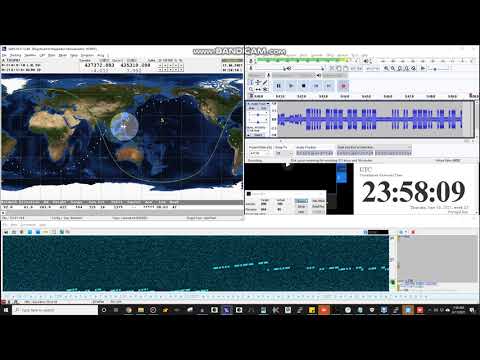Viewport: 480px width, 360px height.
Task: Select the Audacity Zoom (magnifier) tool
Action: tap(251, 89)
